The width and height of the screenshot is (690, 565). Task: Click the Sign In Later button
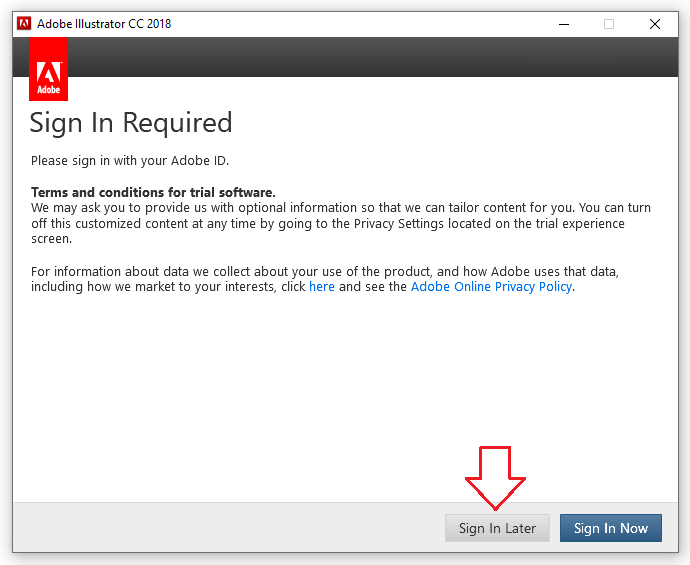point(497,528)
